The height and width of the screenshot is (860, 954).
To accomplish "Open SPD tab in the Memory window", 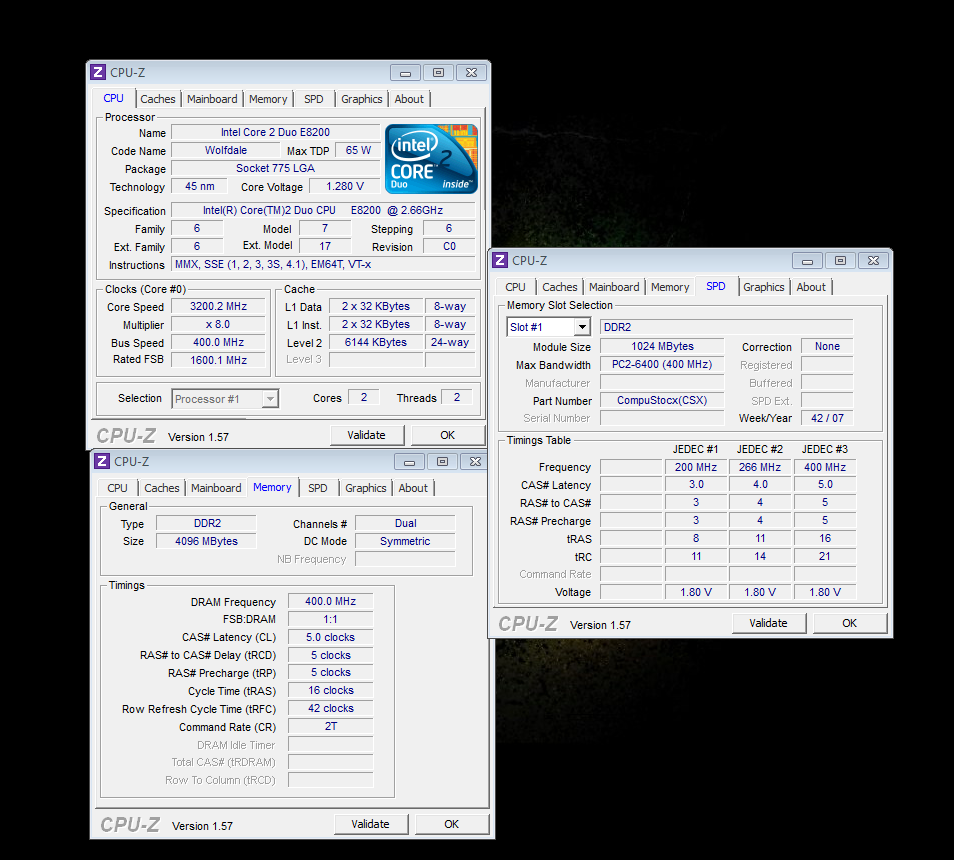I will coord(318,488).
